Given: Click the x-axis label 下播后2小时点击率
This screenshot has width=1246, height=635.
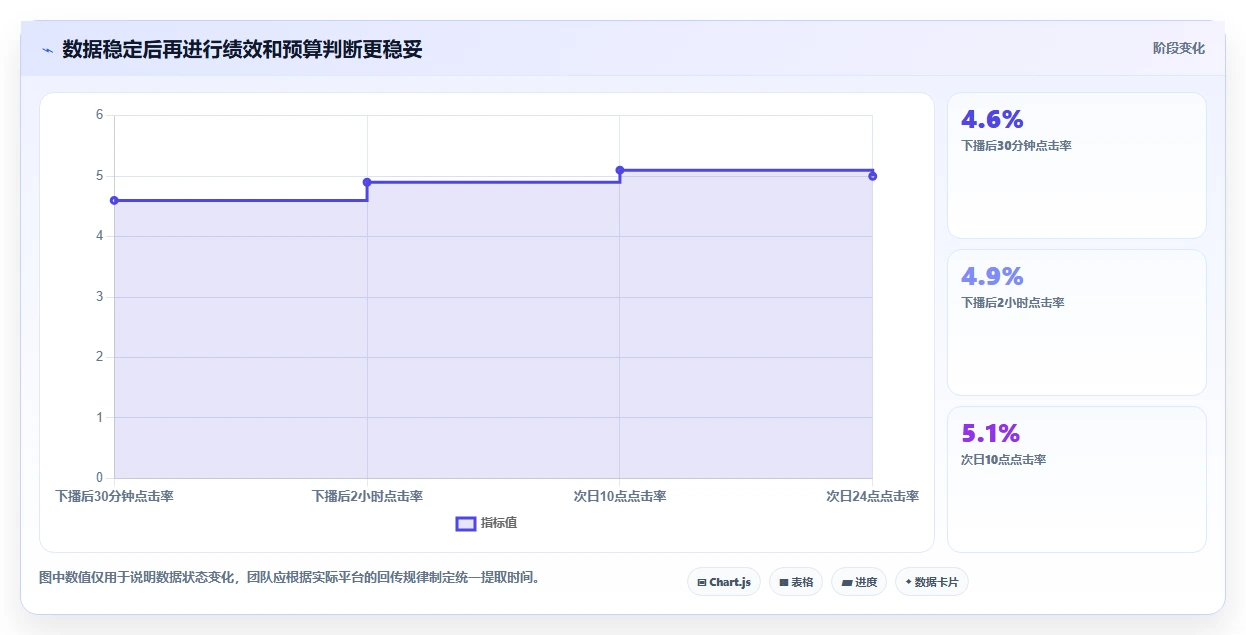Looking at the screenshot, I should pos(367,496).
